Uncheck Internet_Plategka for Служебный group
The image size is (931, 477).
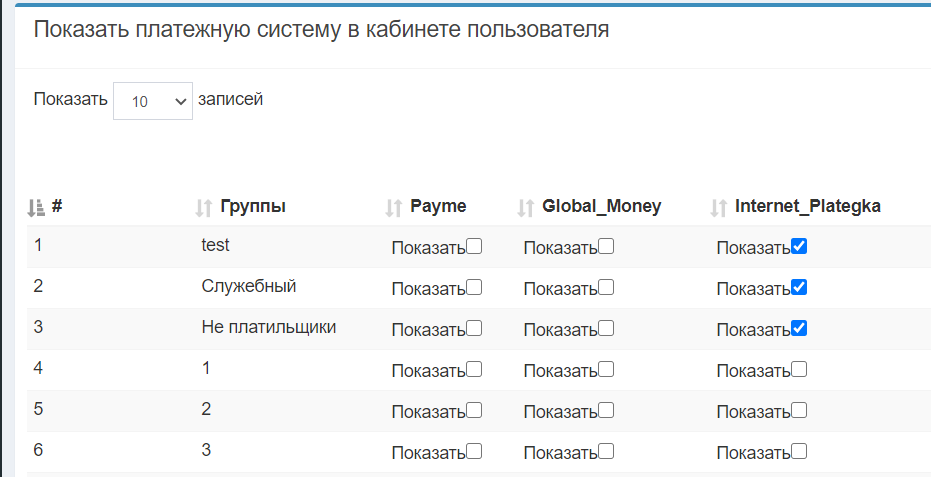coord(799,287)
